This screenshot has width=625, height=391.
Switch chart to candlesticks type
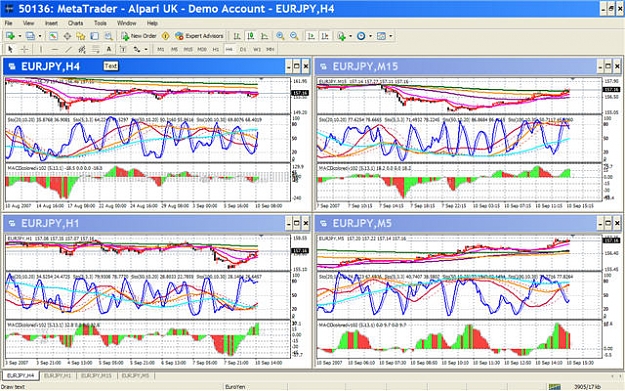click(251, 36)
